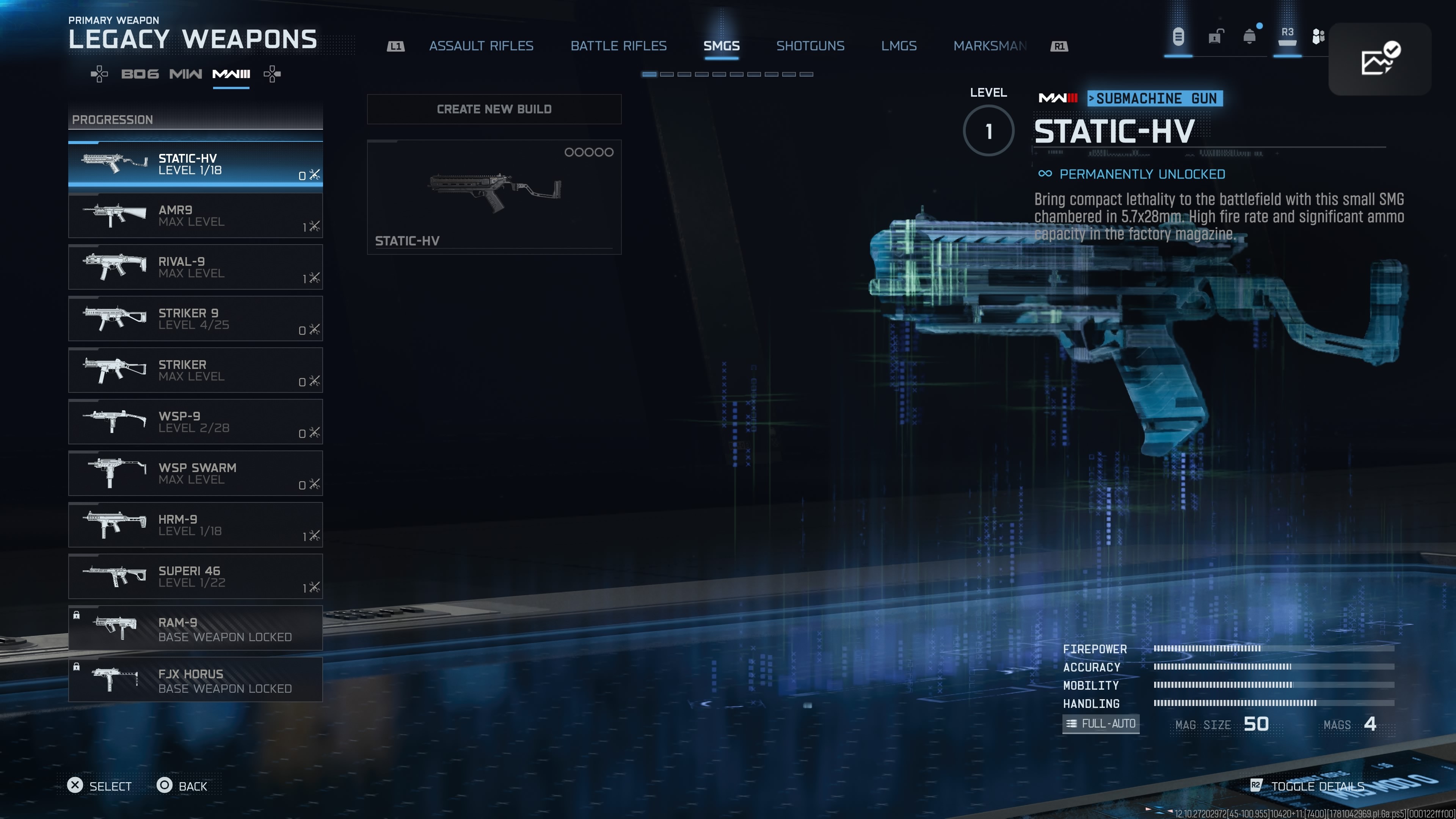Switch to the LMGs tab
The image size is (1456, 819).
899,46
